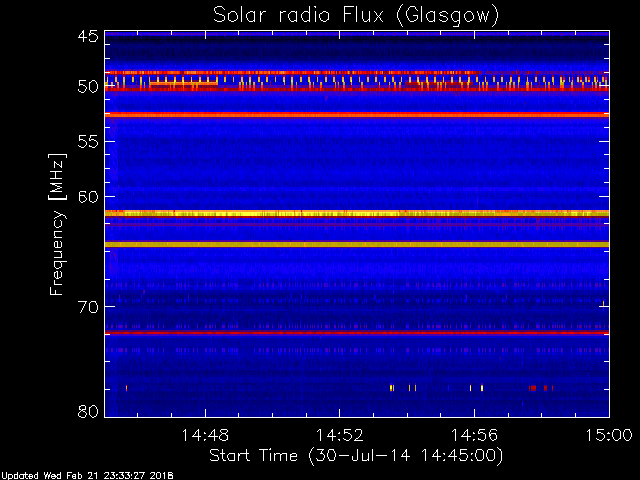Click the "60" frequency tick label
Image resolution: width=640 pixels, height=480 pixels.
[88, 197]
